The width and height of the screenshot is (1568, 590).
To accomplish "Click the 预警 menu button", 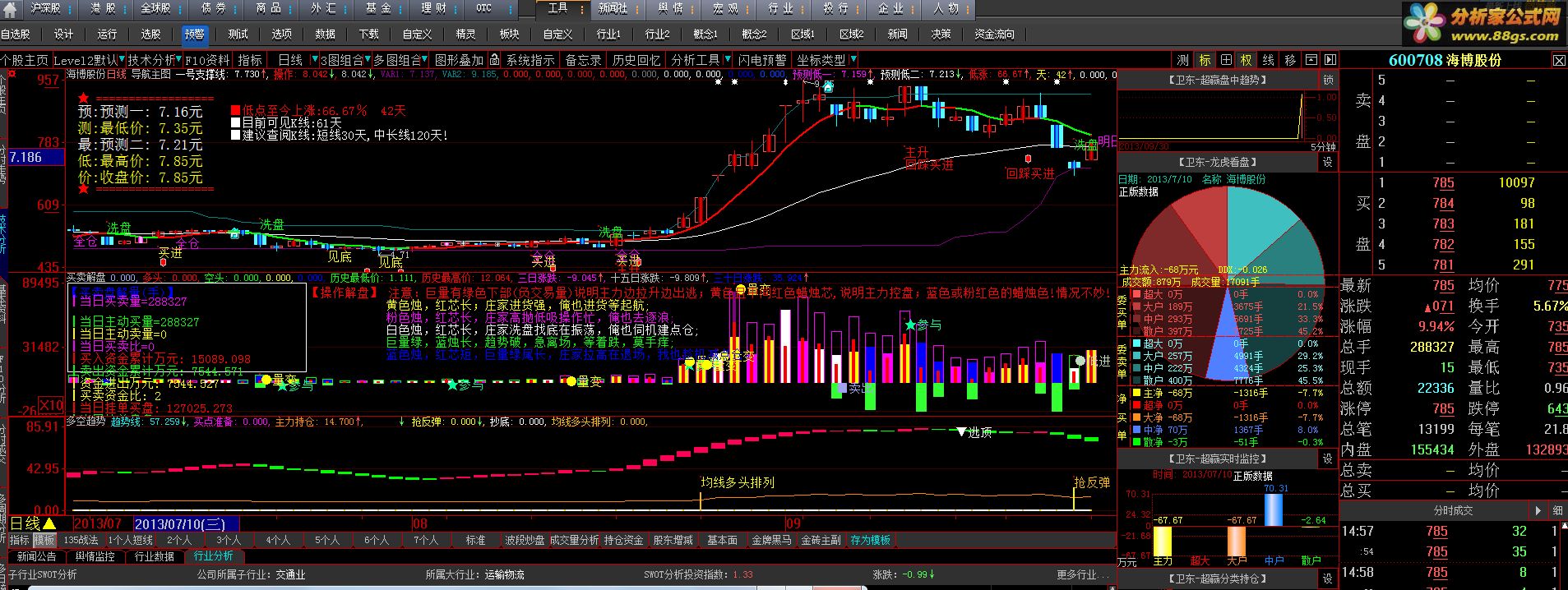I will tap(195, 35).
